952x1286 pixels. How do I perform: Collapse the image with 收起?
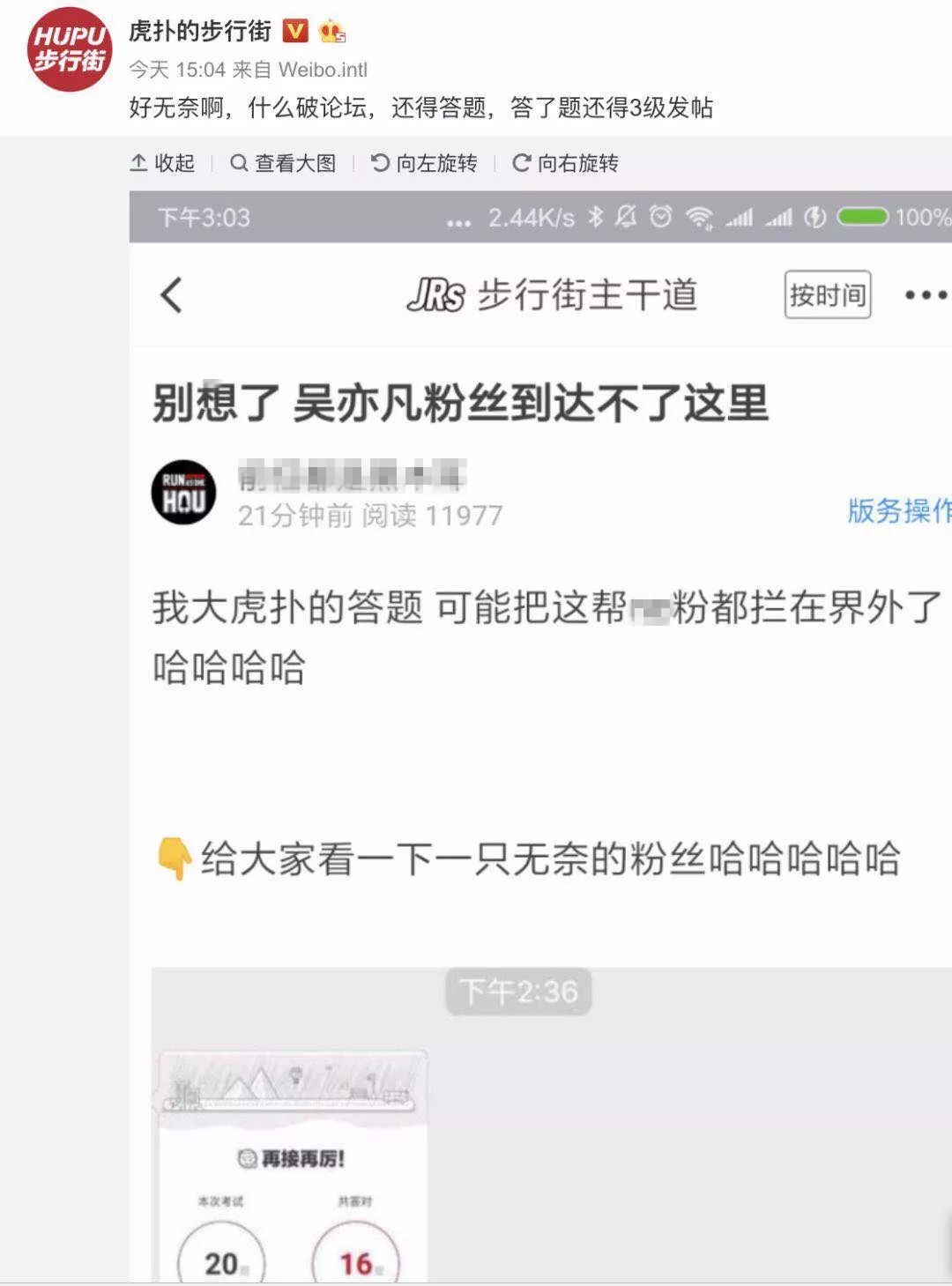(162, 163)
